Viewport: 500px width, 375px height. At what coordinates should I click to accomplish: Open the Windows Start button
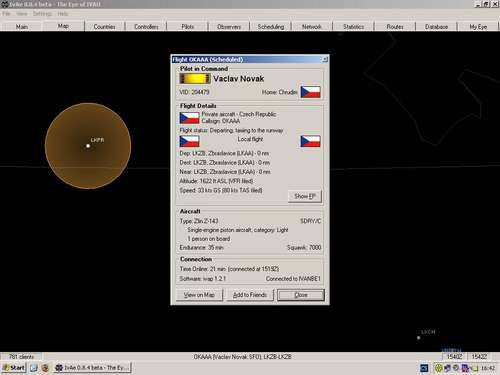[14, 368]
